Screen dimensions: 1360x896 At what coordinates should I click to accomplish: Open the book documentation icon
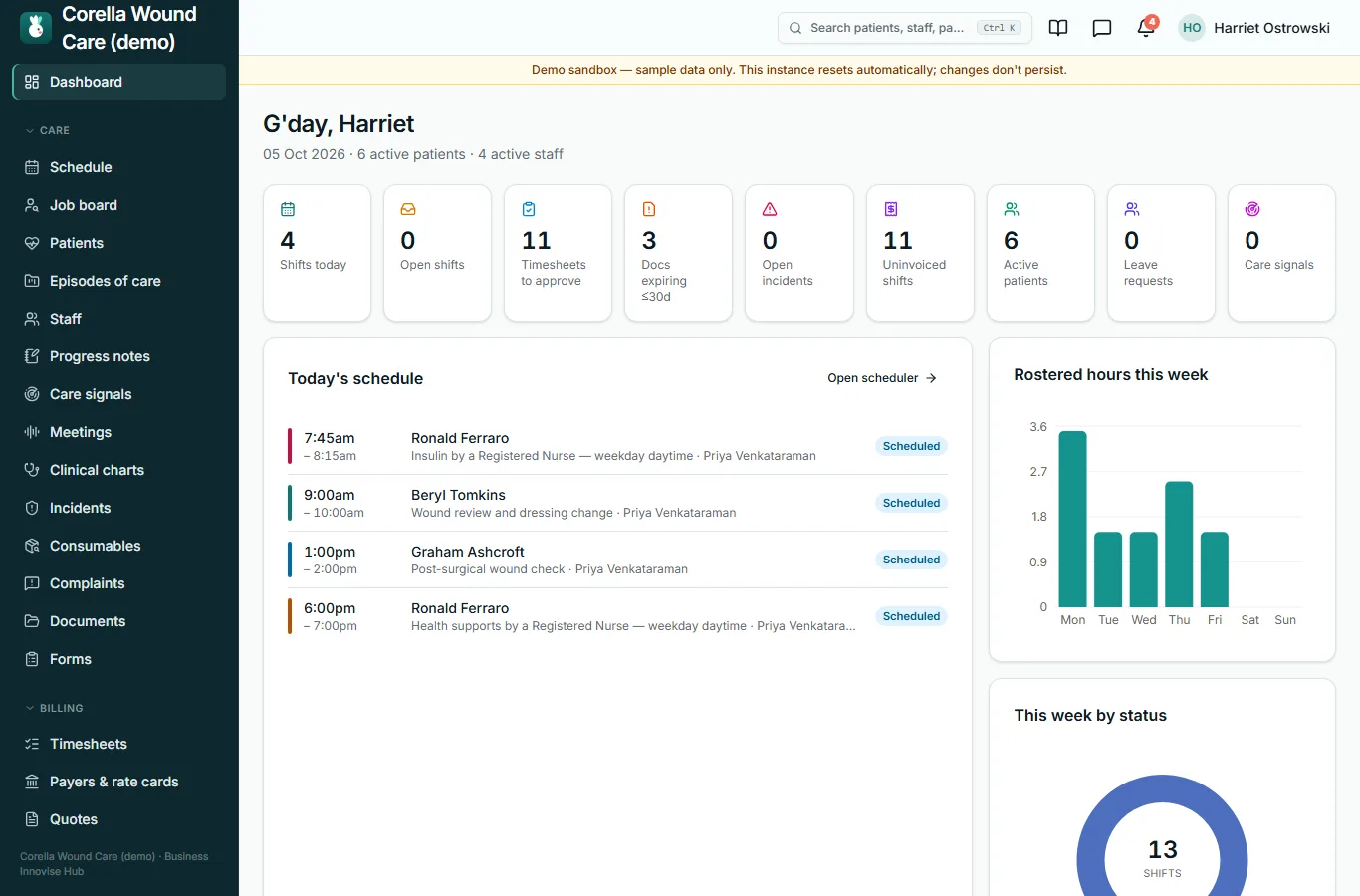pos(1058,28)
